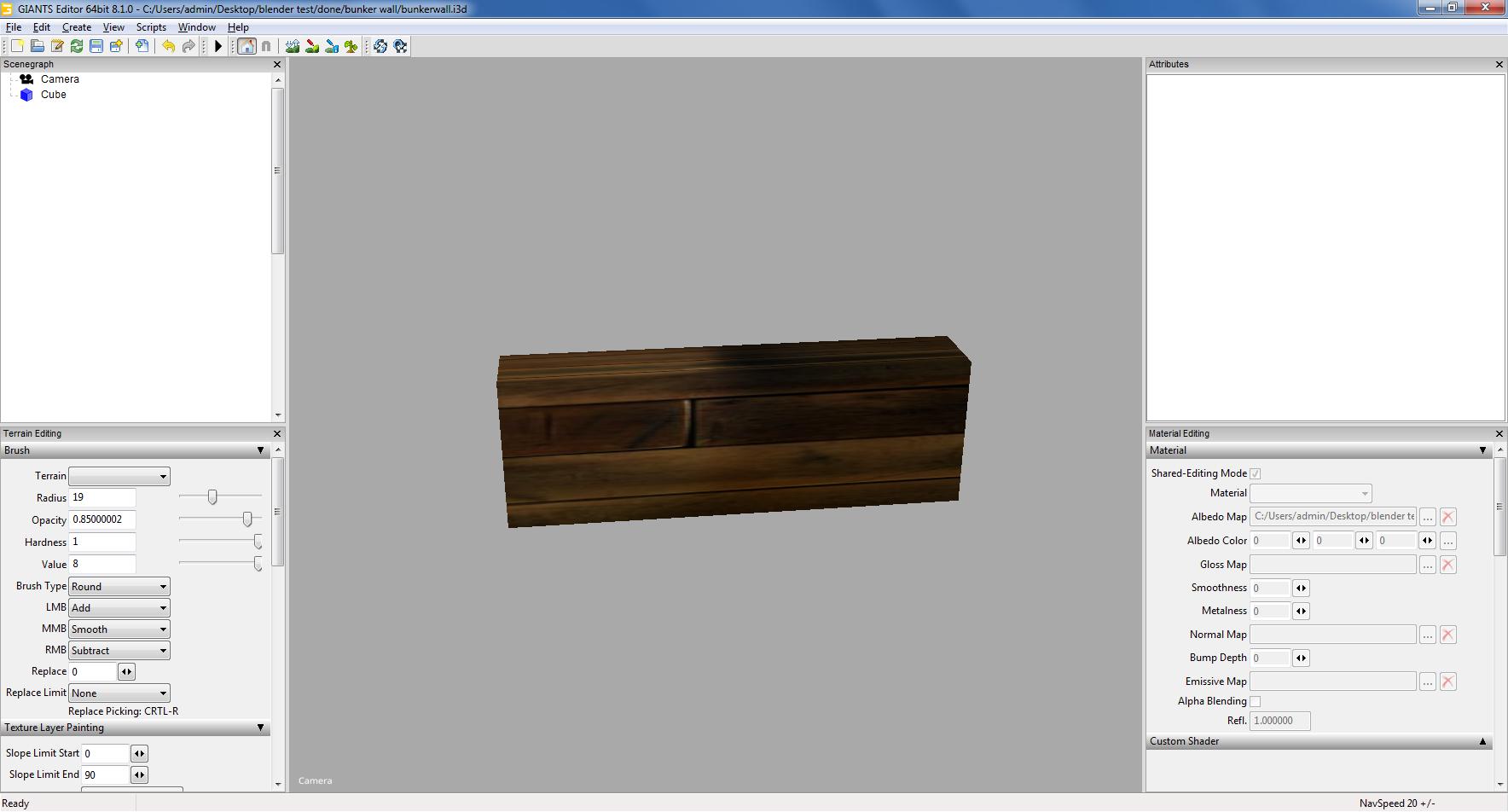1508x812 pixels.
Task: Toggle the Shared-Editing Mode checkbox
Action: click(1255, 473)
